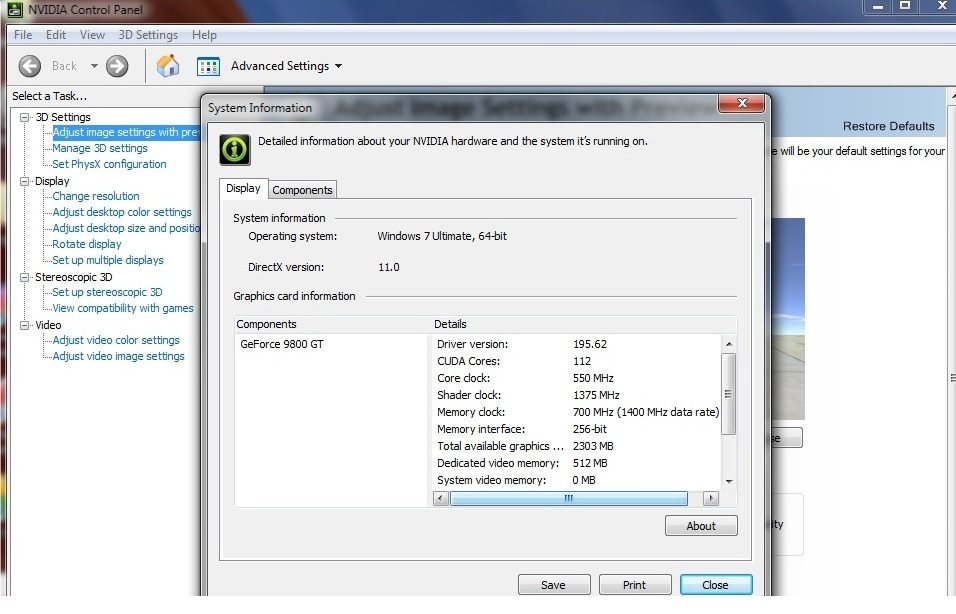Select Set up multiple displays

click(x=108, y=260)
